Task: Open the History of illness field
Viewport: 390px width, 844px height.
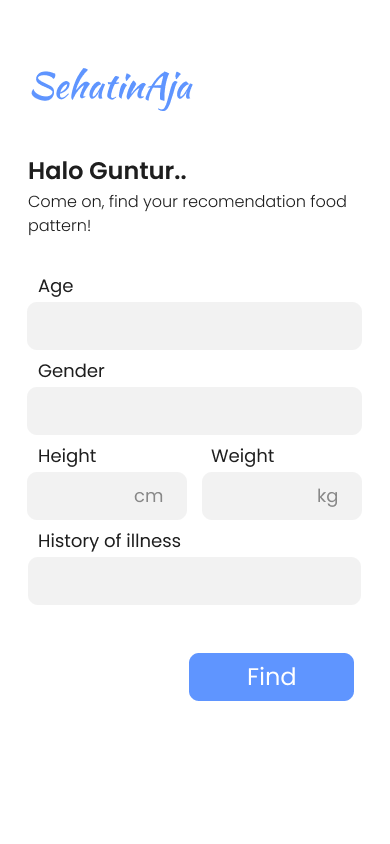Action: 195,581
